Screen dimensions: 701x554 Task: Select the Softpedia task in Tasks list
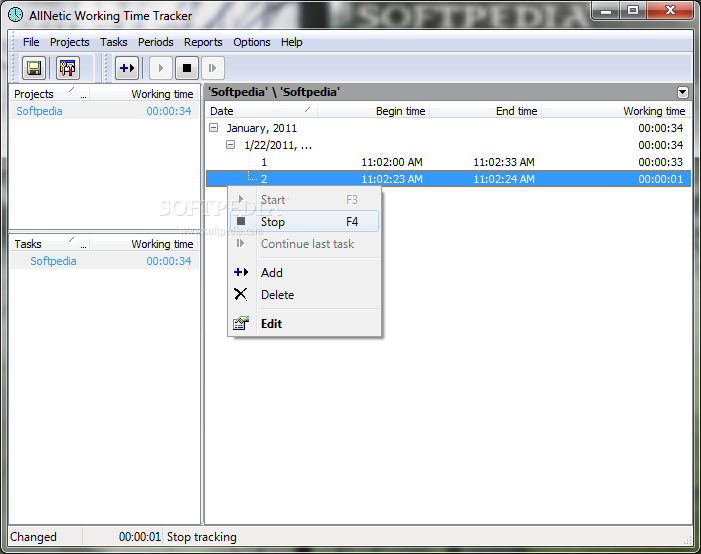104,261
